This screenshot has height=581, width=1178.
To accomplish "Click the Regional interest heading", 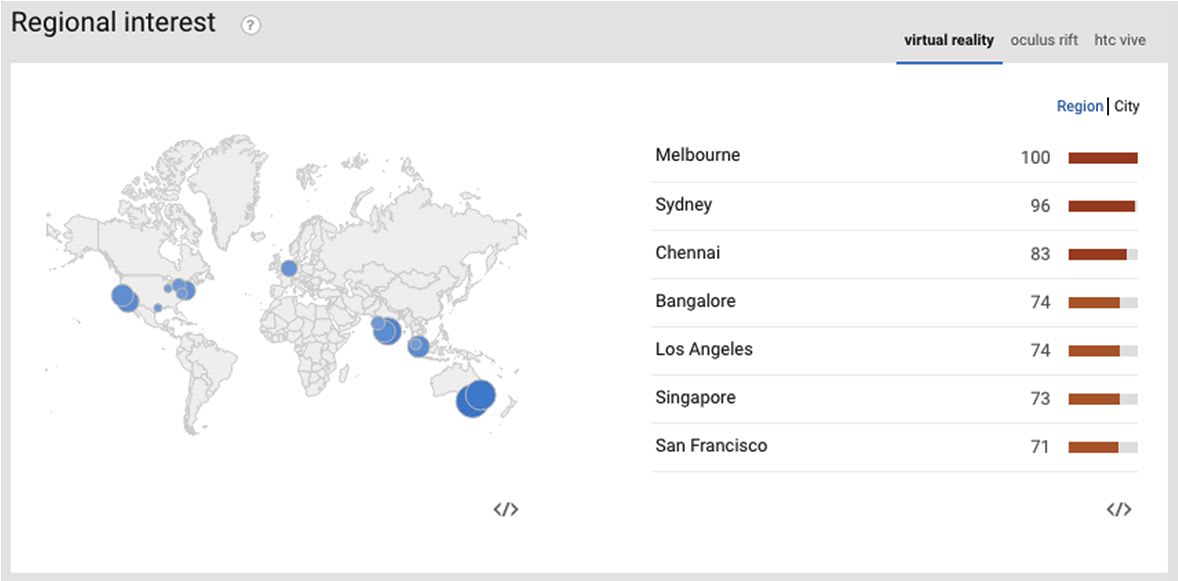I will click(x=113, y=23).
